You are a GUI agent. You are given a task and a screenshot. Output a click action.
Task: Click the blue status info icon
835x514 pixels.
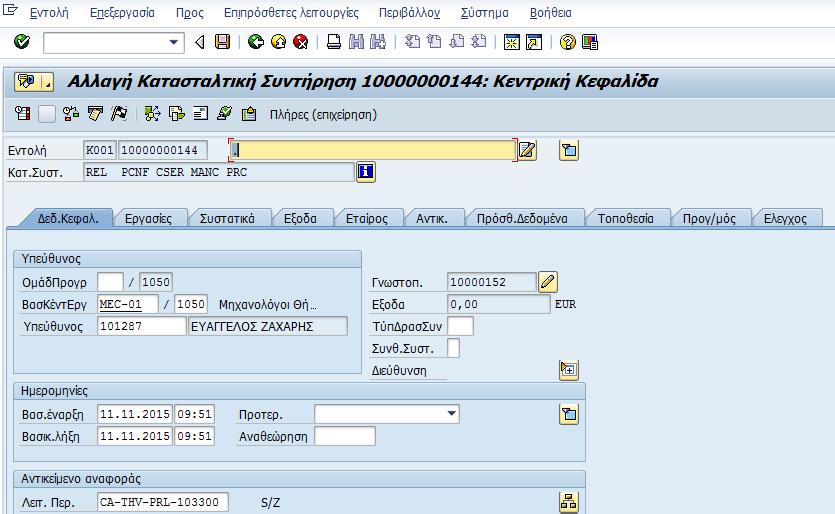click(x=365, y=172)
